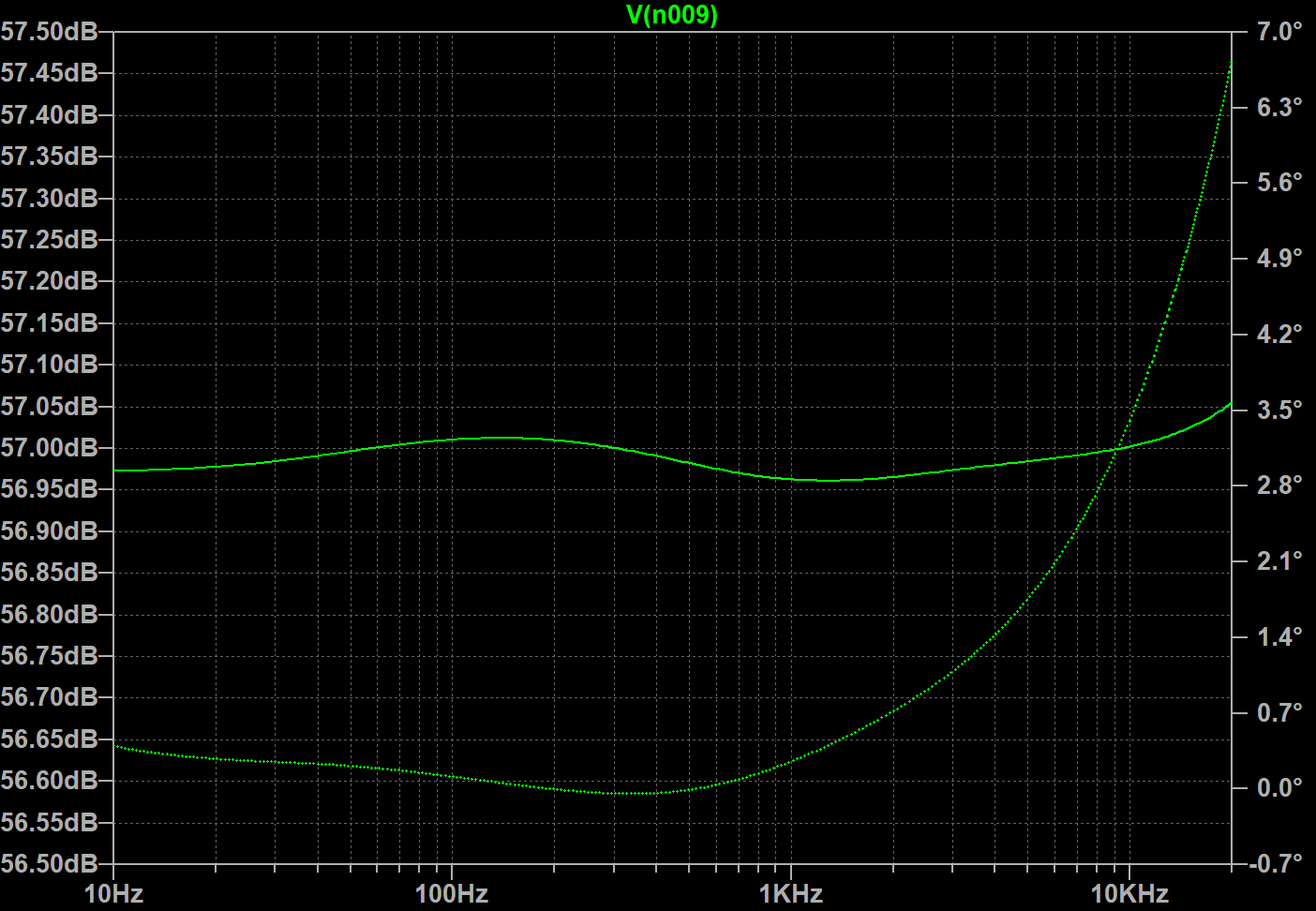Click the 56.75dB axis label

click(49, 656)
